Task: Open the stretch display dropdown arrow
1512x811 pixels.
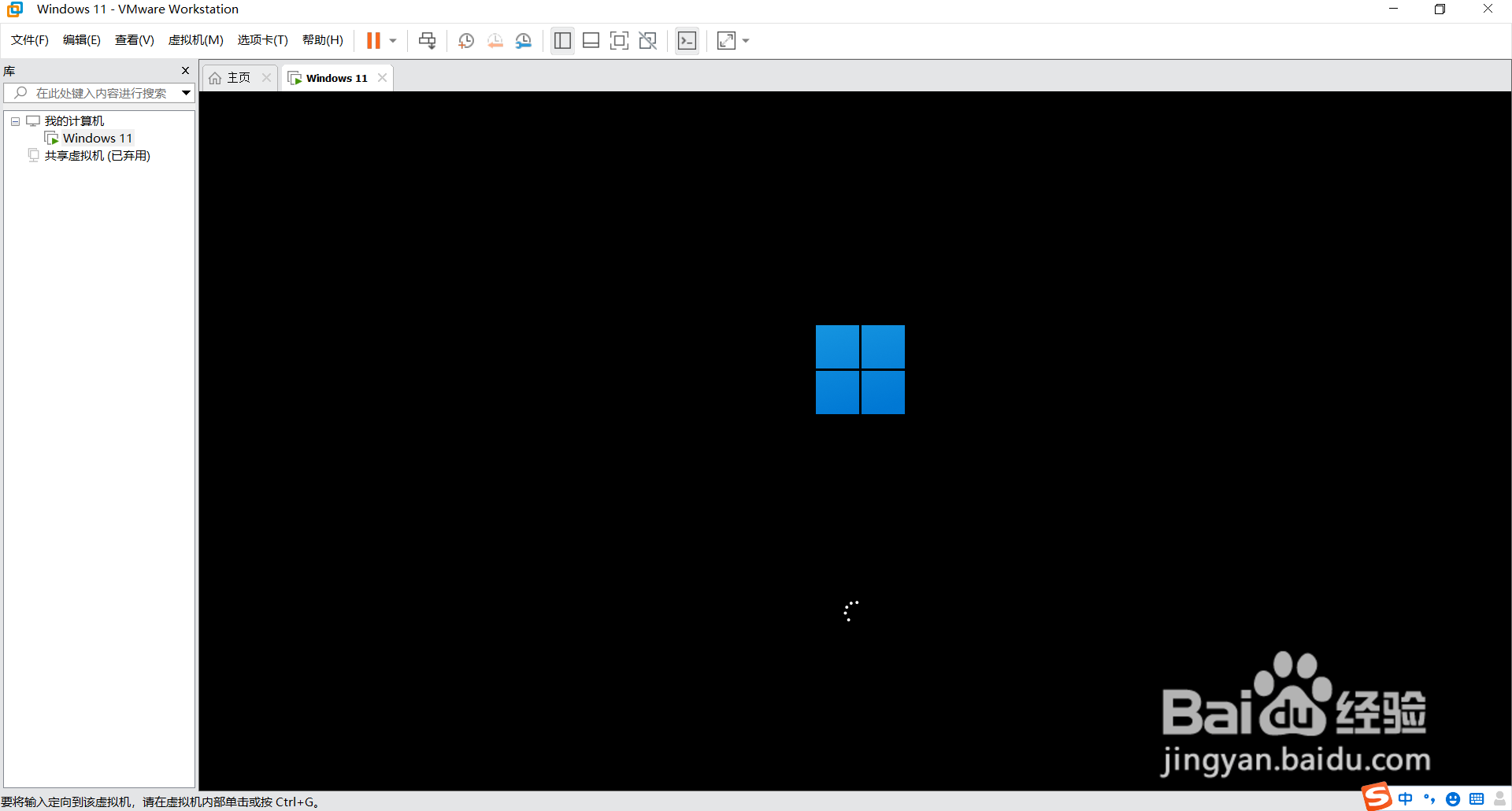Action: point(746,41)
